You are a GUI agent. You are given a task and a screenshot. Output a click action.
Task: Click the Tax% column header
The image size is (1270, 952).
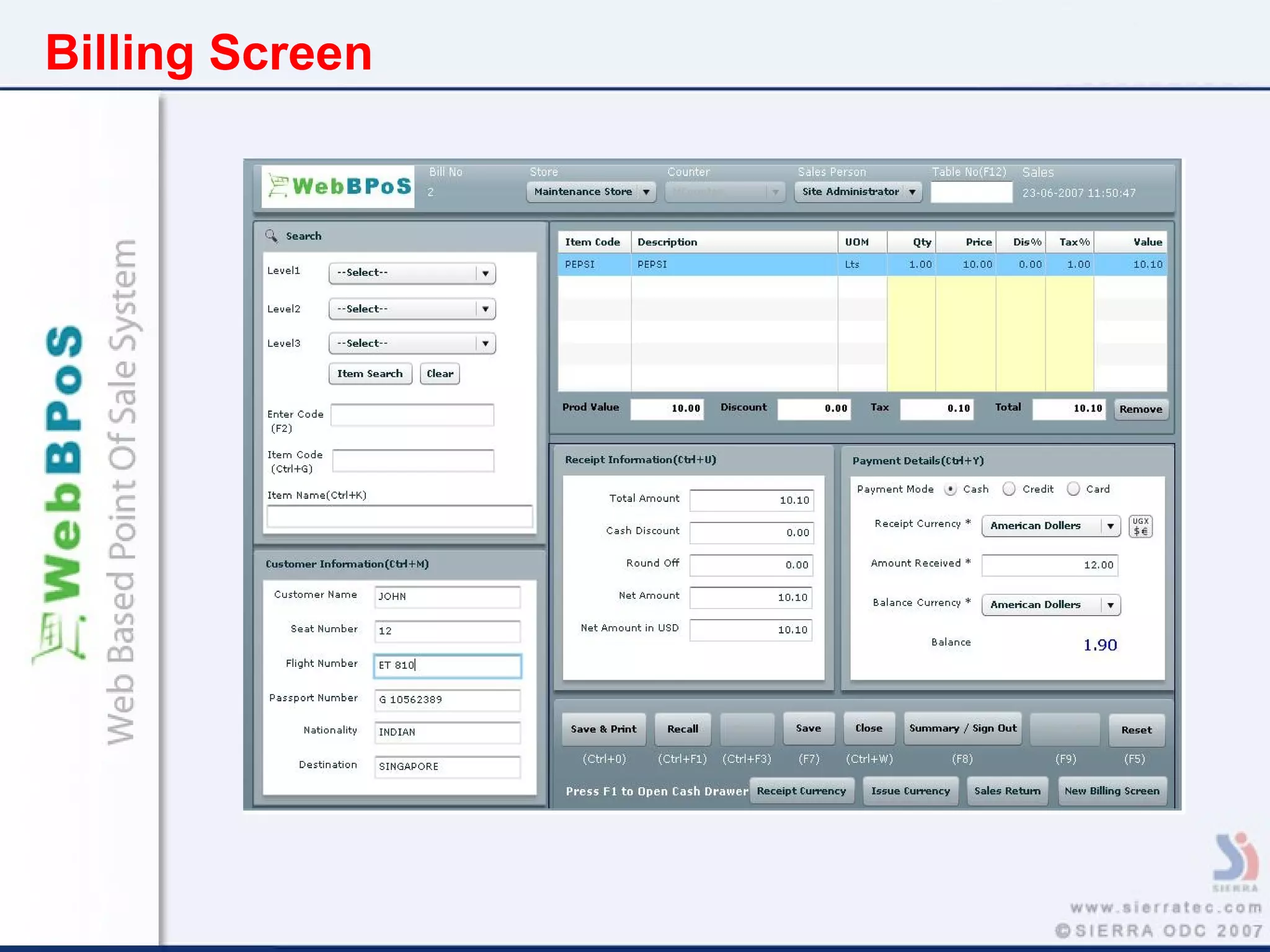[x=1070, y=242]
